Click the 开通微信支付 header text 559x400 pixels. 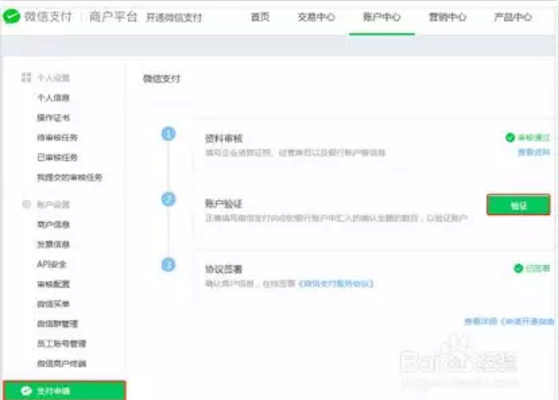[174, 17]
